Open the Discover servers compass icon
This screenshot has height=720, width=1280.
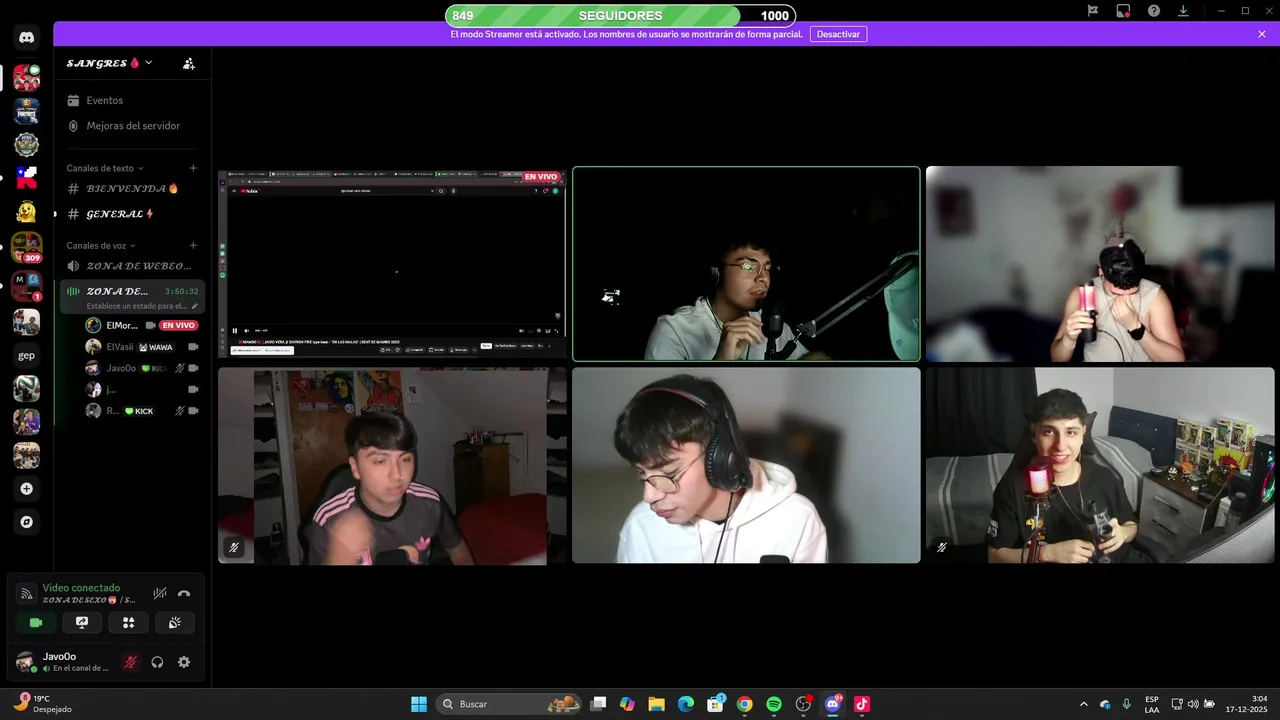(x=27, y=522)
